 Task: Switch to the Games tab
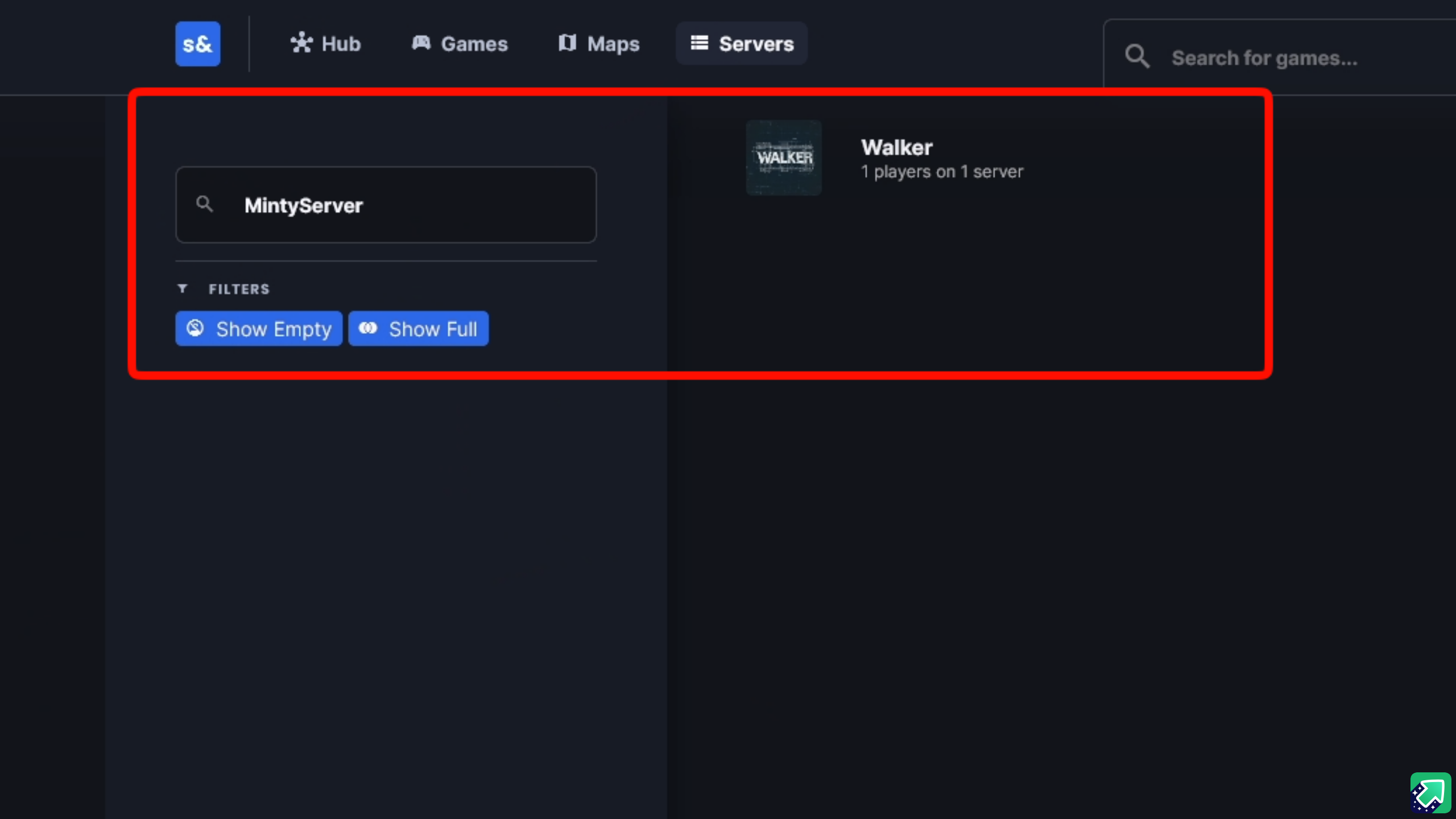pyautogui.click(x=460, y=44)
